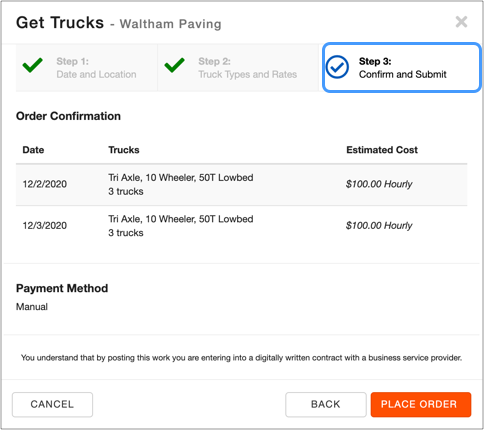Select the 12/2/2020 order row date
Viewport: 484px width, 430px height.
45,184
